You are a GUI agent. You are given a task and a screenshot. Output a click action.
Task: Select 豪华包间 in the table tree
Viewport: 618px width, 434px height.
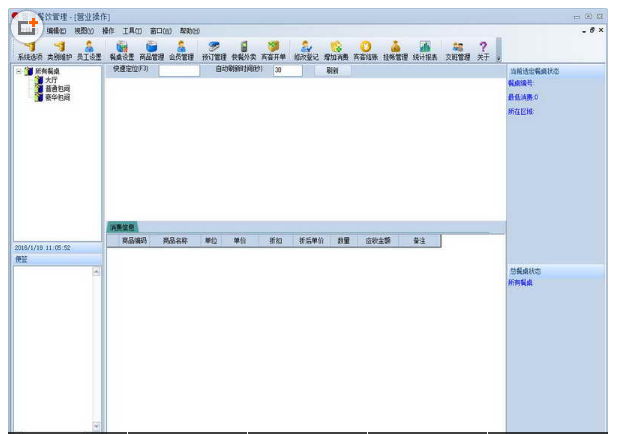[58, 97]
